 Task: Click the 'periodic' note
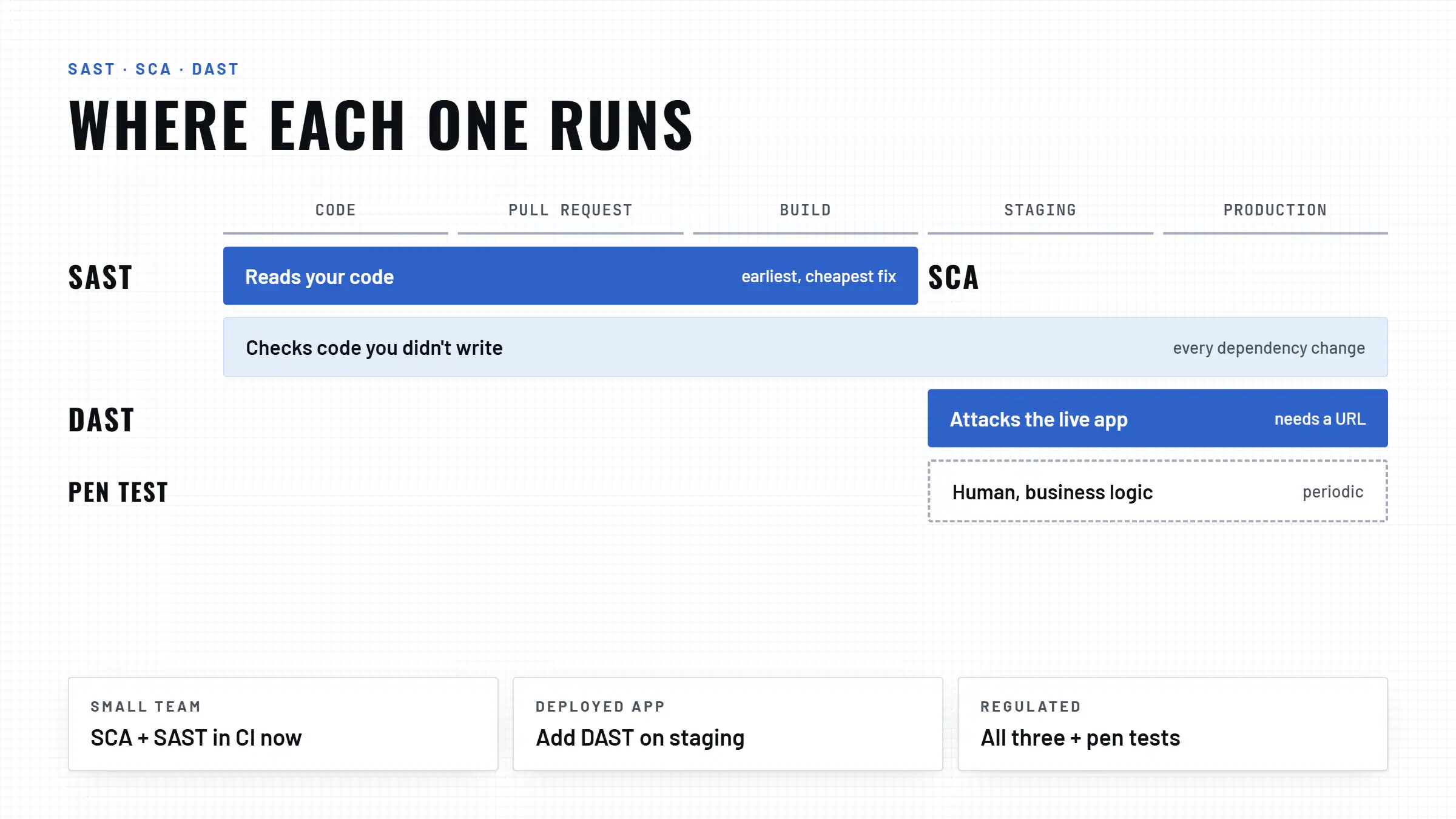tap(1333, 492)
